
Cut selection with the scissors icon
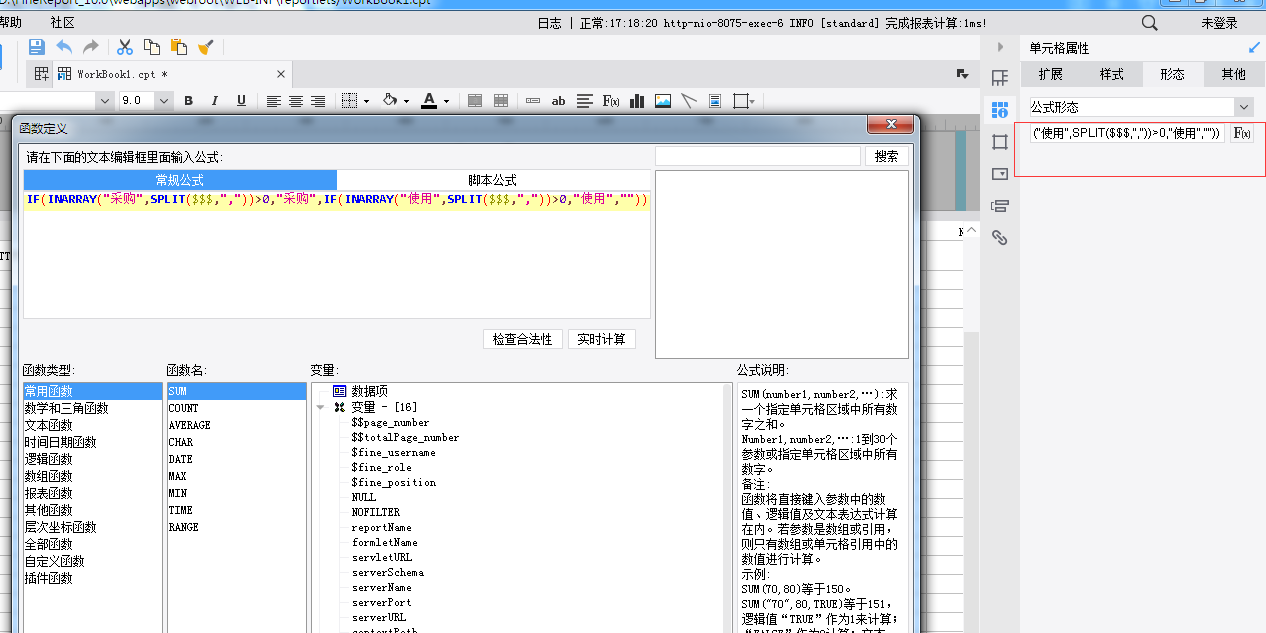[125, 47]
